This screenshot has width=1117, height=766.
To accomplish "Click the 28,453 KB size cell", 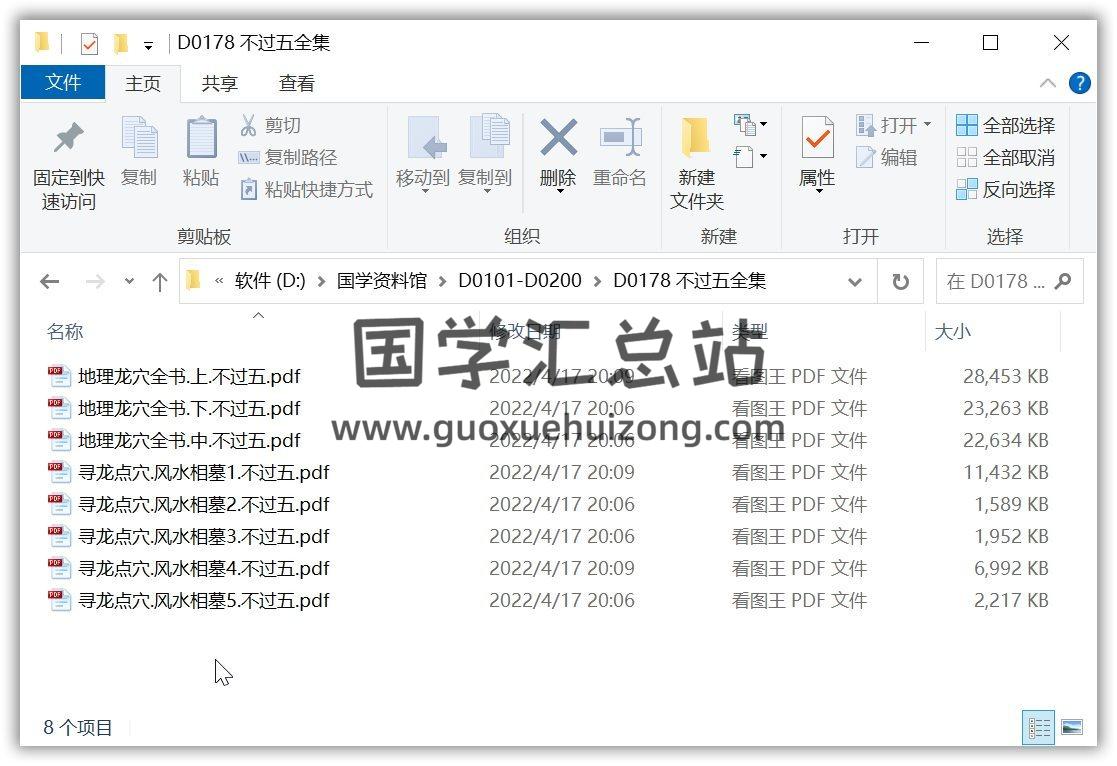I will (x=1005, y=376).
